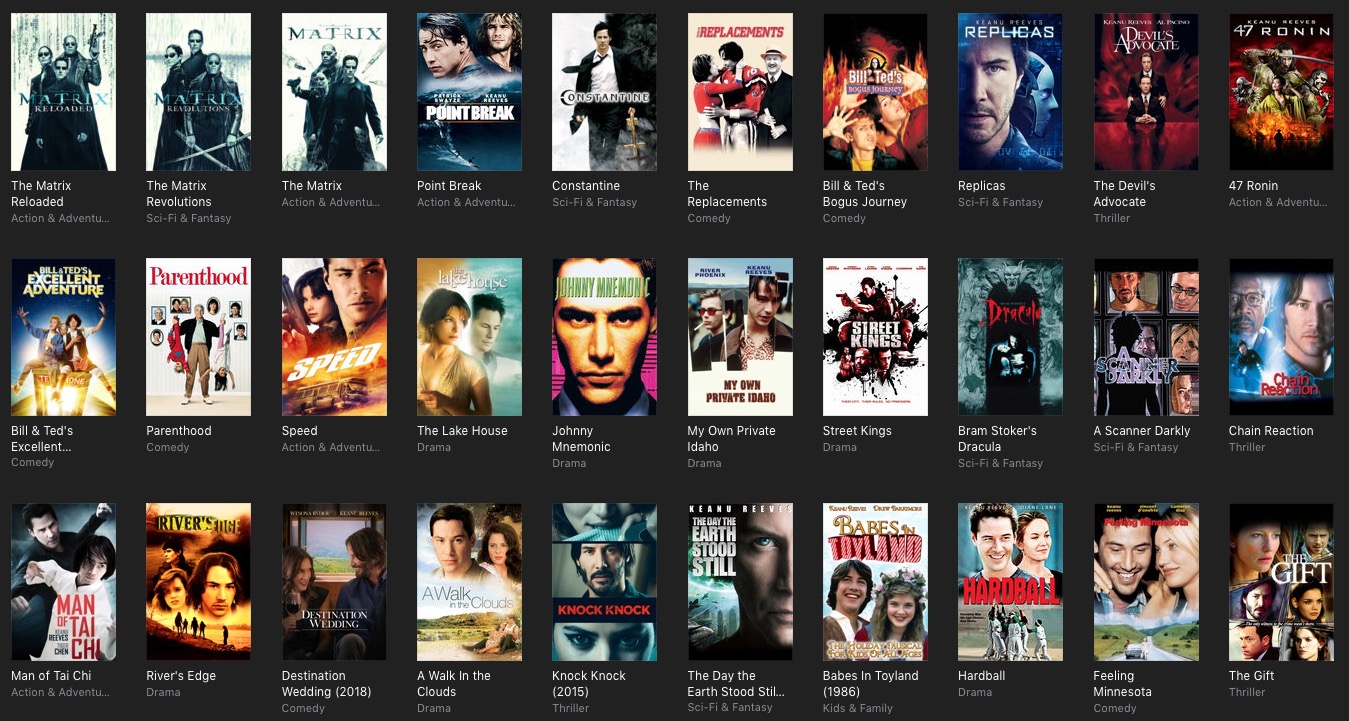Open My Own Private Idaho poster
The width and height of the screenshot is (1349, 721).
(x=740, y=337)
